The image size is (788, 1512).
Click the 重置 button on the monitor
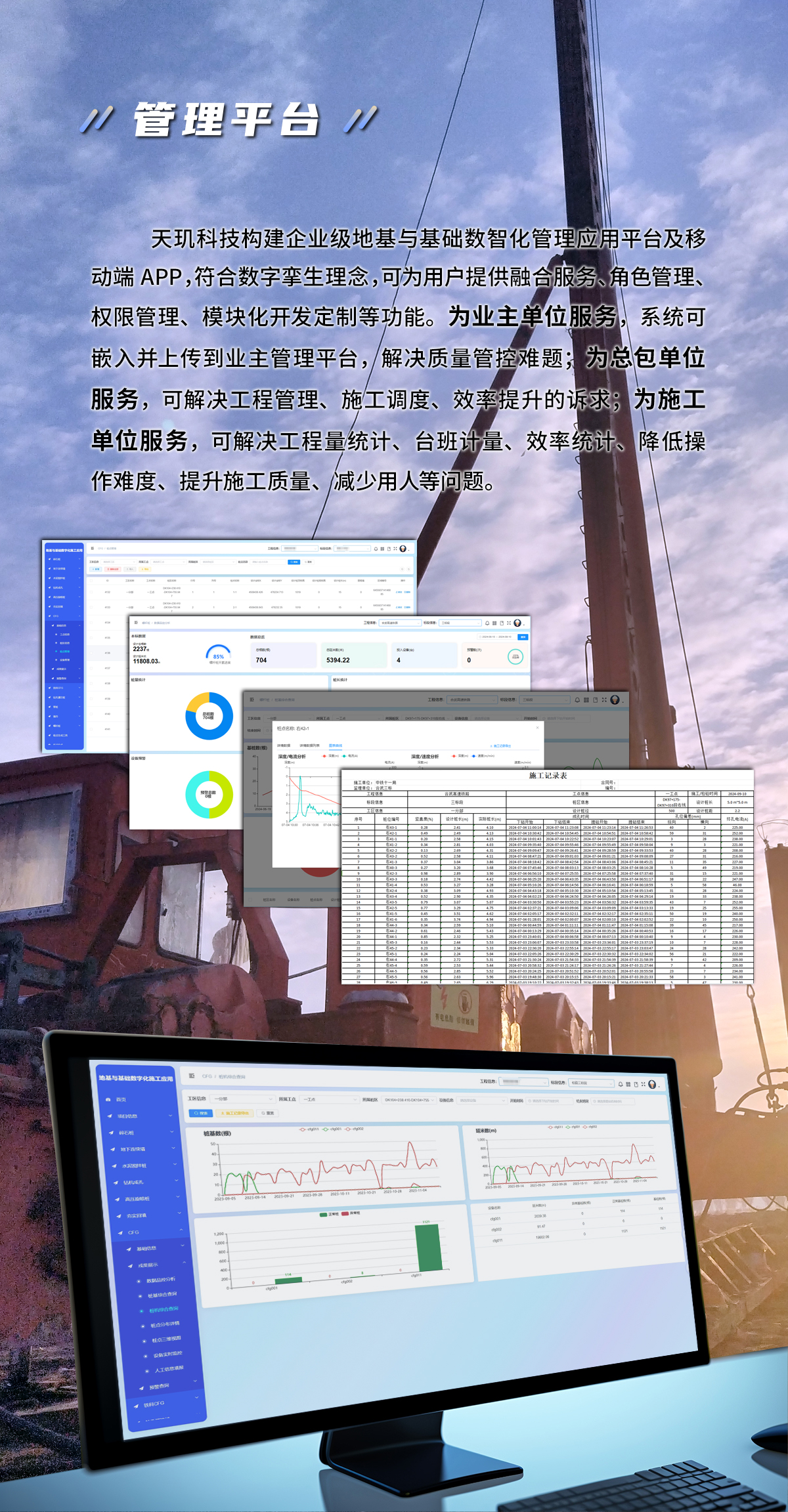click(267, 1113)
